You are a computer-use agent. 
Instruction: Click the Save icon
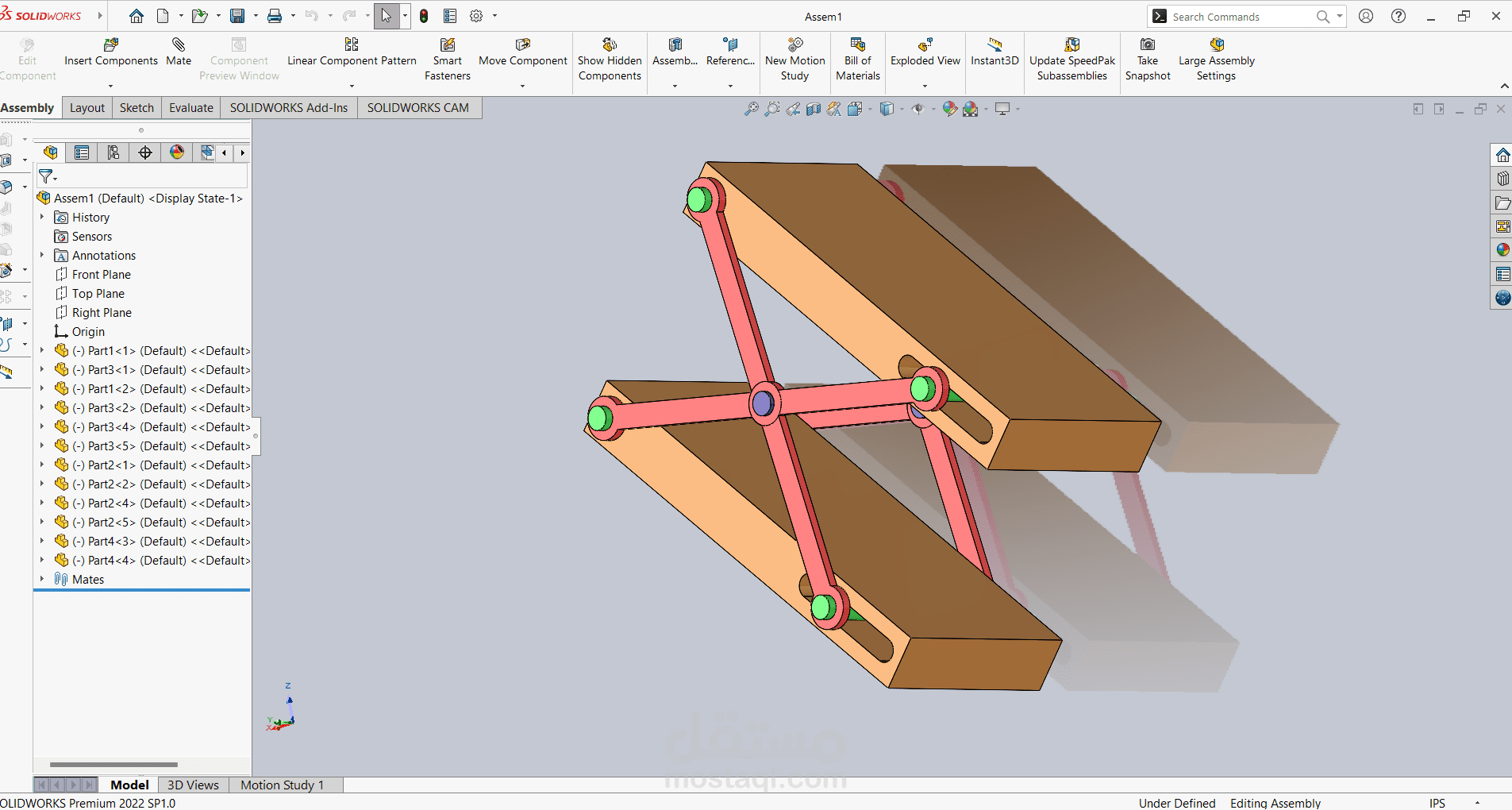pos(237,16)
